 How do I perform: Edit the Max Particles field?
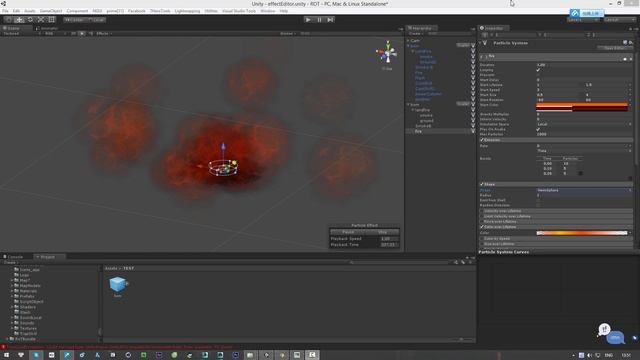pyautogui.click(x=584, y=134)
